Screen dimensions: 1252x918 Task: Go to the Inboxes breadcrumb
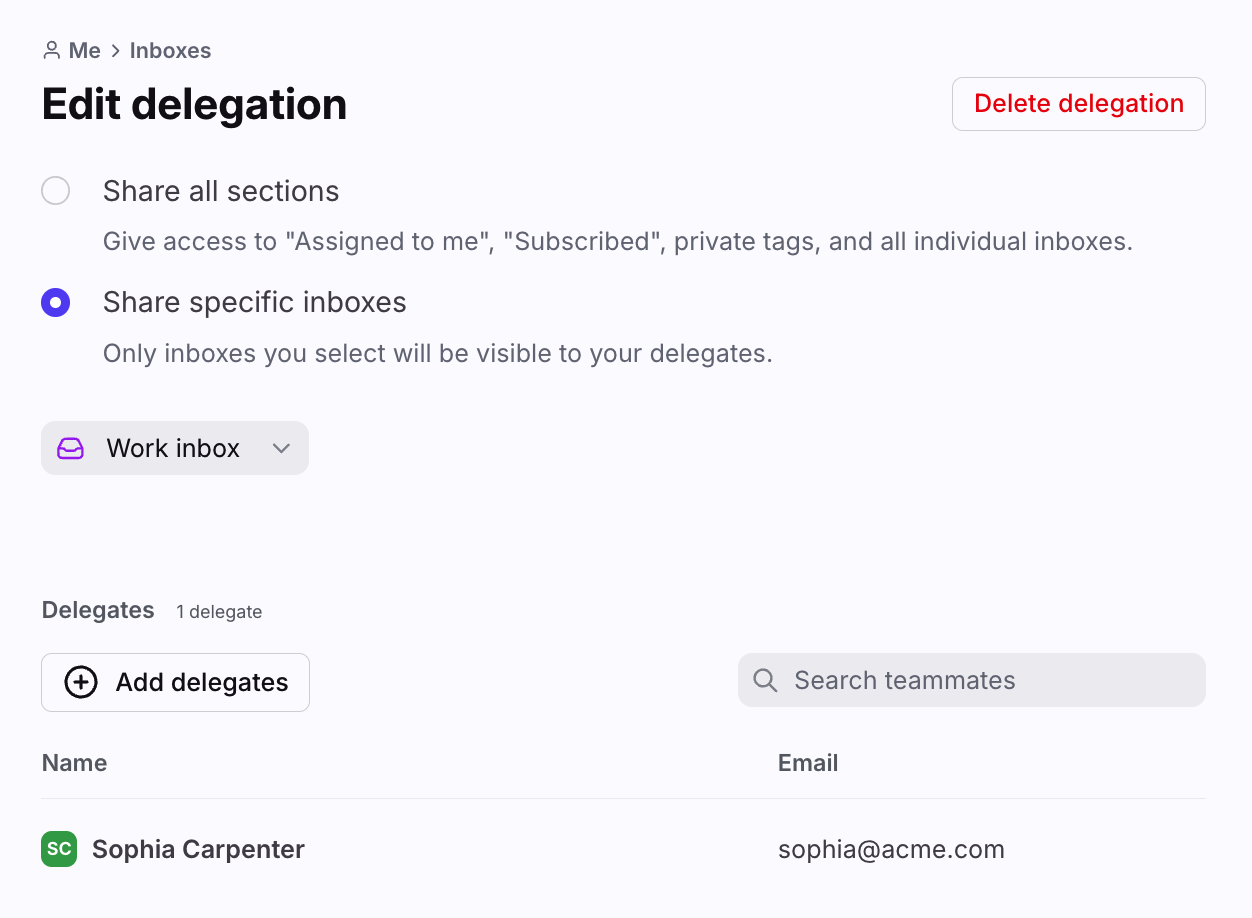pos(170,50)
